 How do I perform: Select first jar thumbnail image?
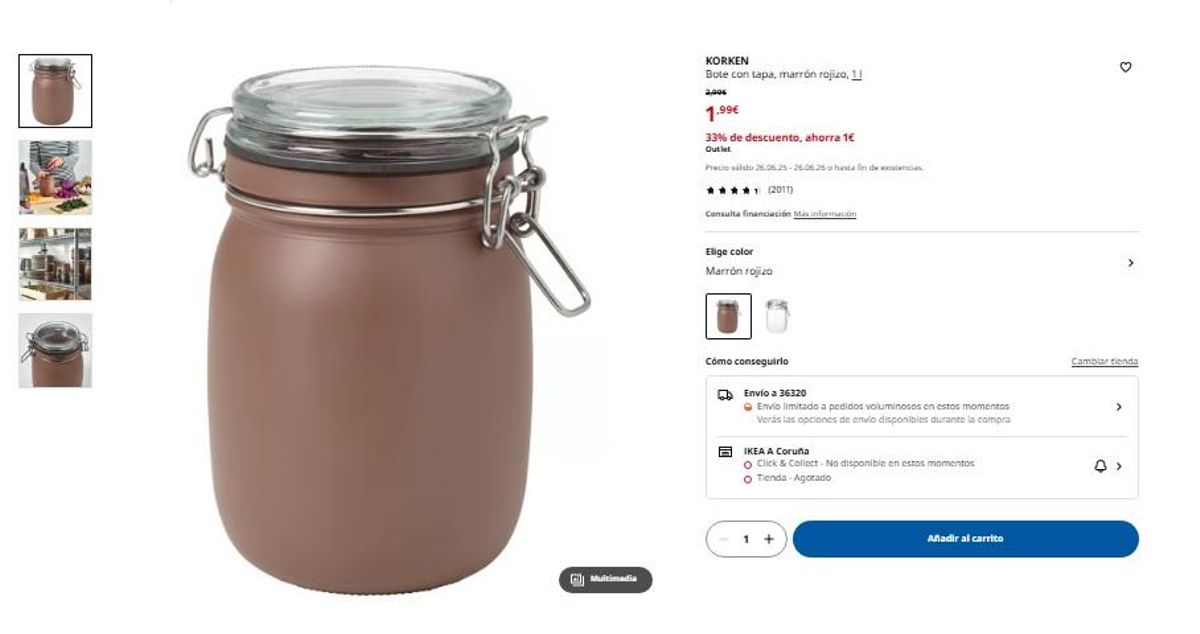pyautogui.click(x=55, y=91)
